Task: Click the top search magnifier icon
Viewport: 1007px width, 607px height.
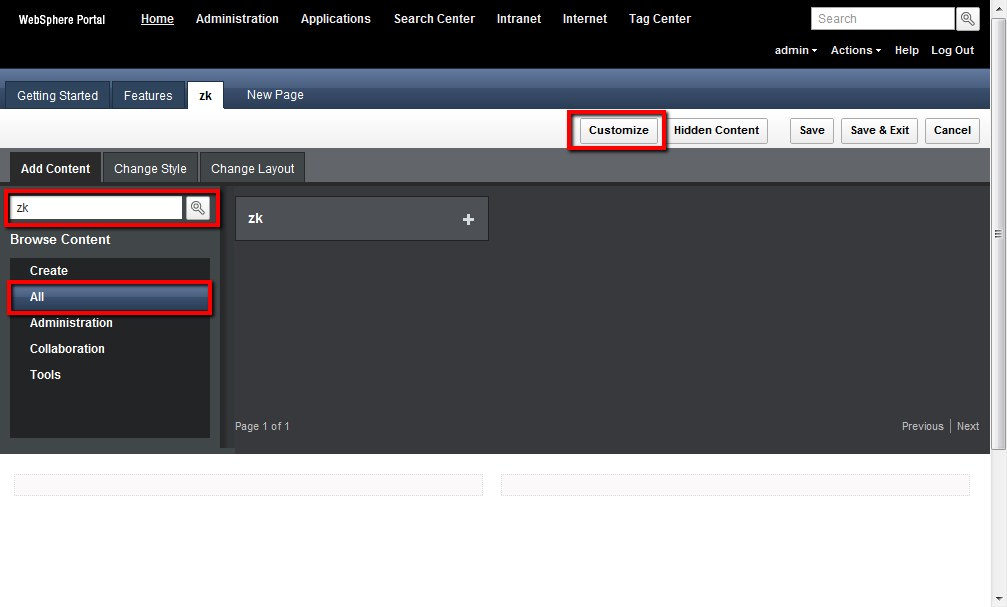Action: click(968, 19)
